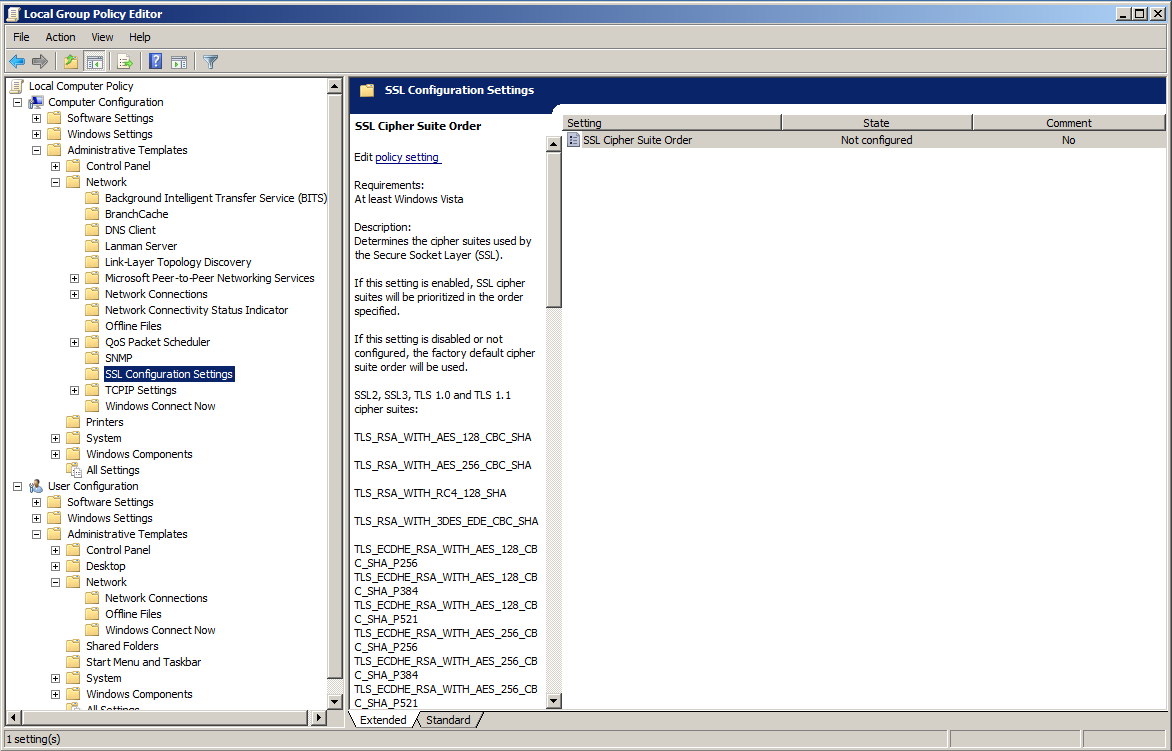Open the Help menu

(139, 37)
